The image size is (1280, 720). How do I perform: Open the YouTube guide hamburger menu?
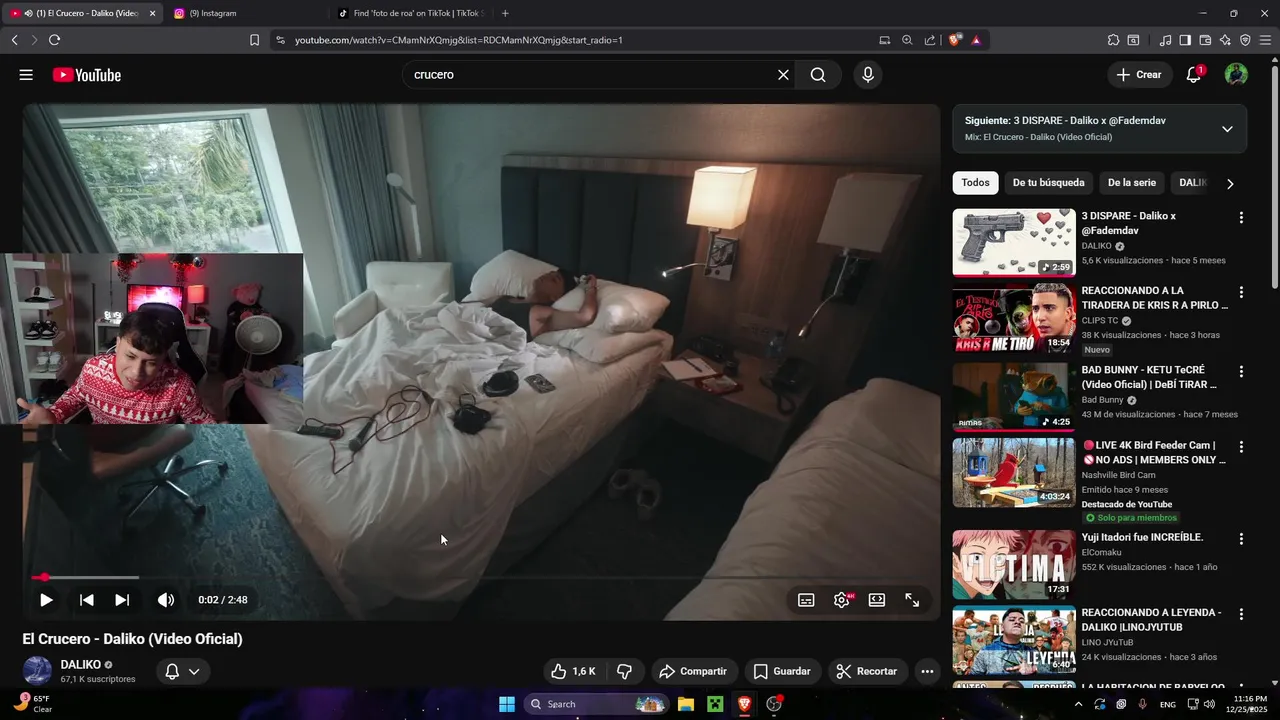pos(26,75)
